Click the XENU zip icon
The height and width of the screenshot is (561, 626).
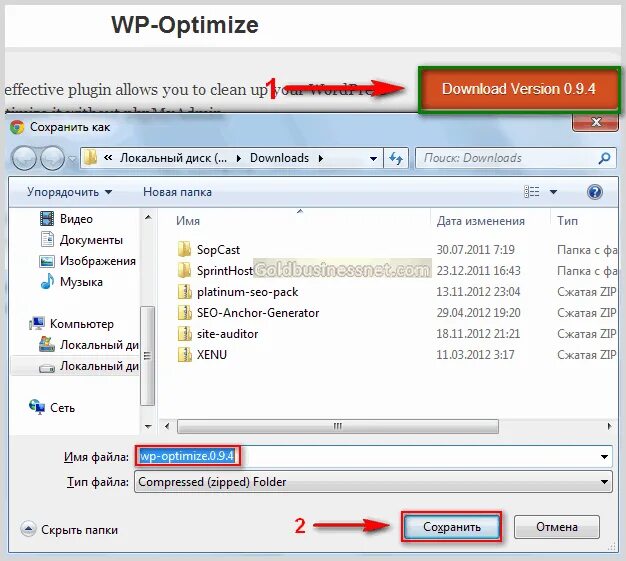tap(184, 355)
